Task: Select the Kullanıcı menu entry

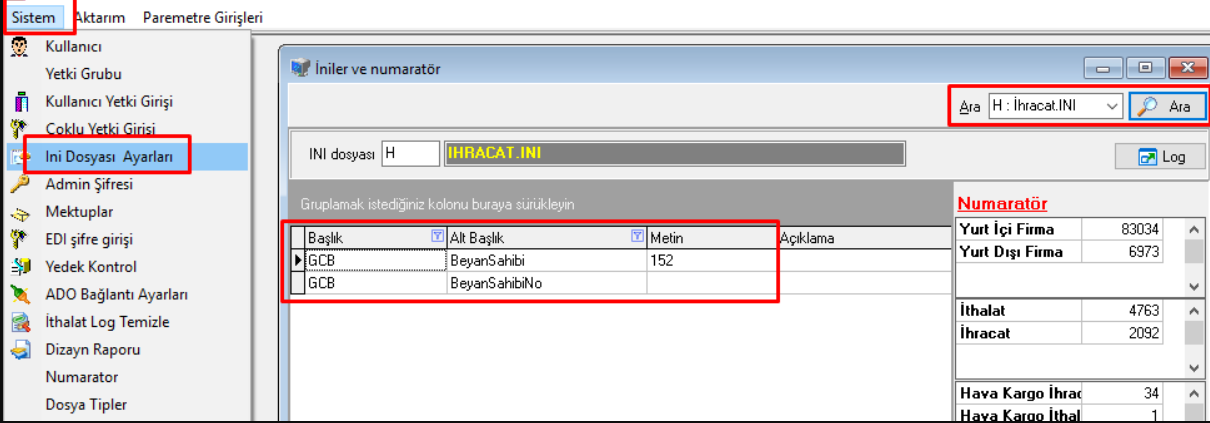Action: pyautogui.click(x=73, y=46)
